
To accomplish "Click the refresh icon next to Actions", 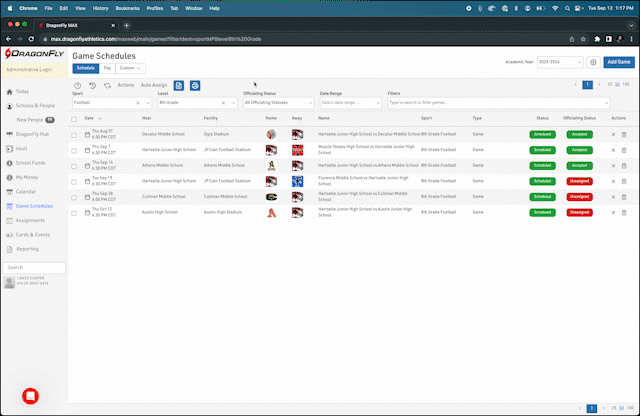I will [x=107, y=86].
